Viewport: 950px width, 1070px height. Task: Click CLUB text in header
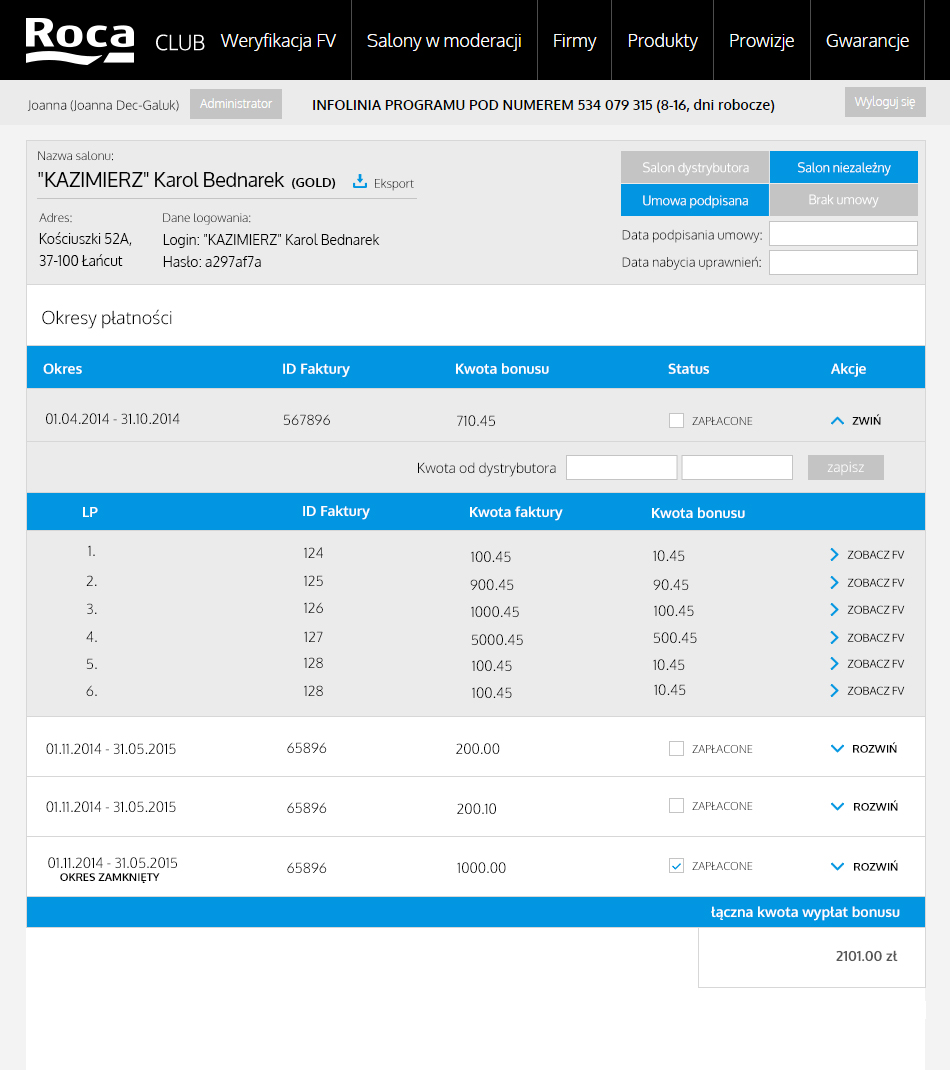coord(180,42)
